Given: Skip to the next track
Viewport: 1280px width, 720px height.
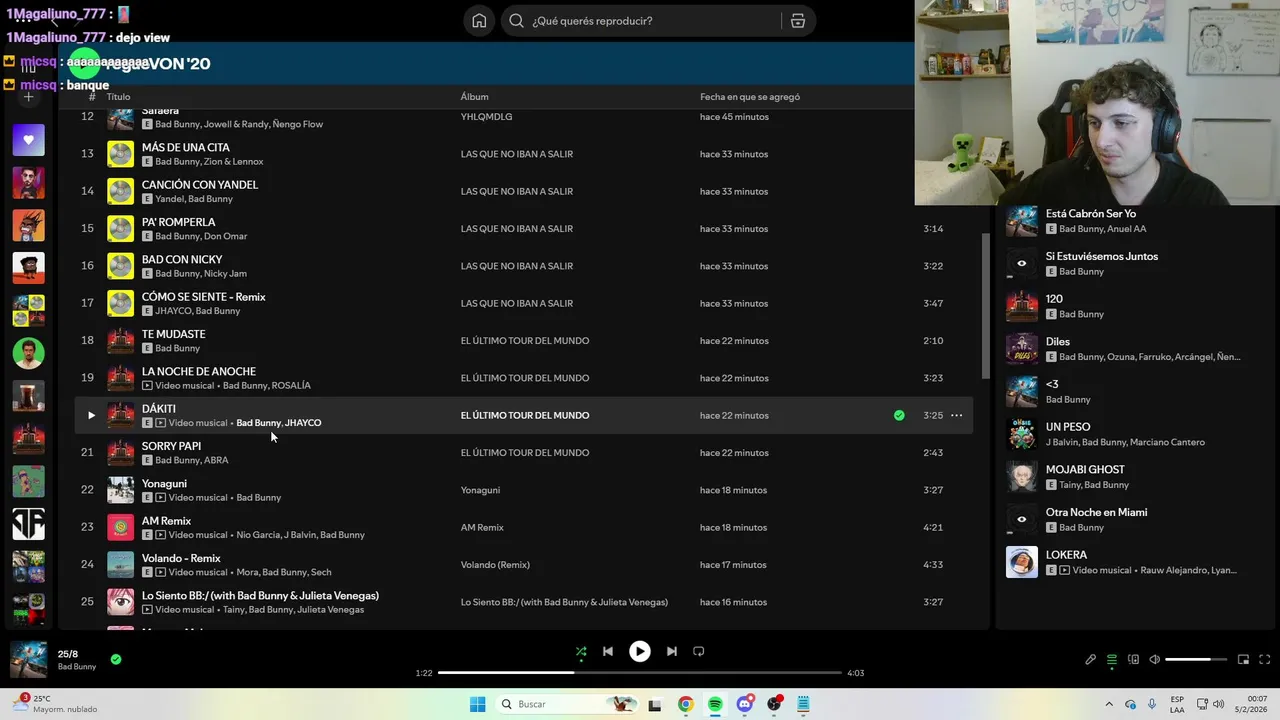Looking at the screenshot, I should (x=672, y=651).
